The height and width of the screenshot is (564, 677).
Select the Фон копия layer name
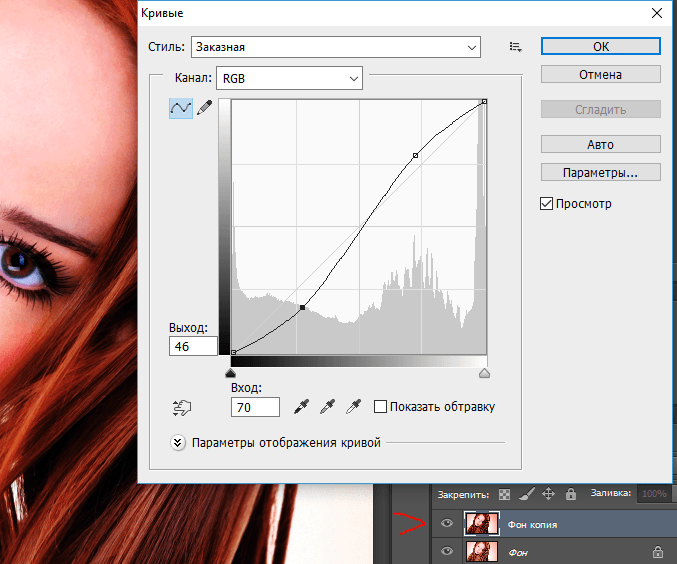(532, 525)
